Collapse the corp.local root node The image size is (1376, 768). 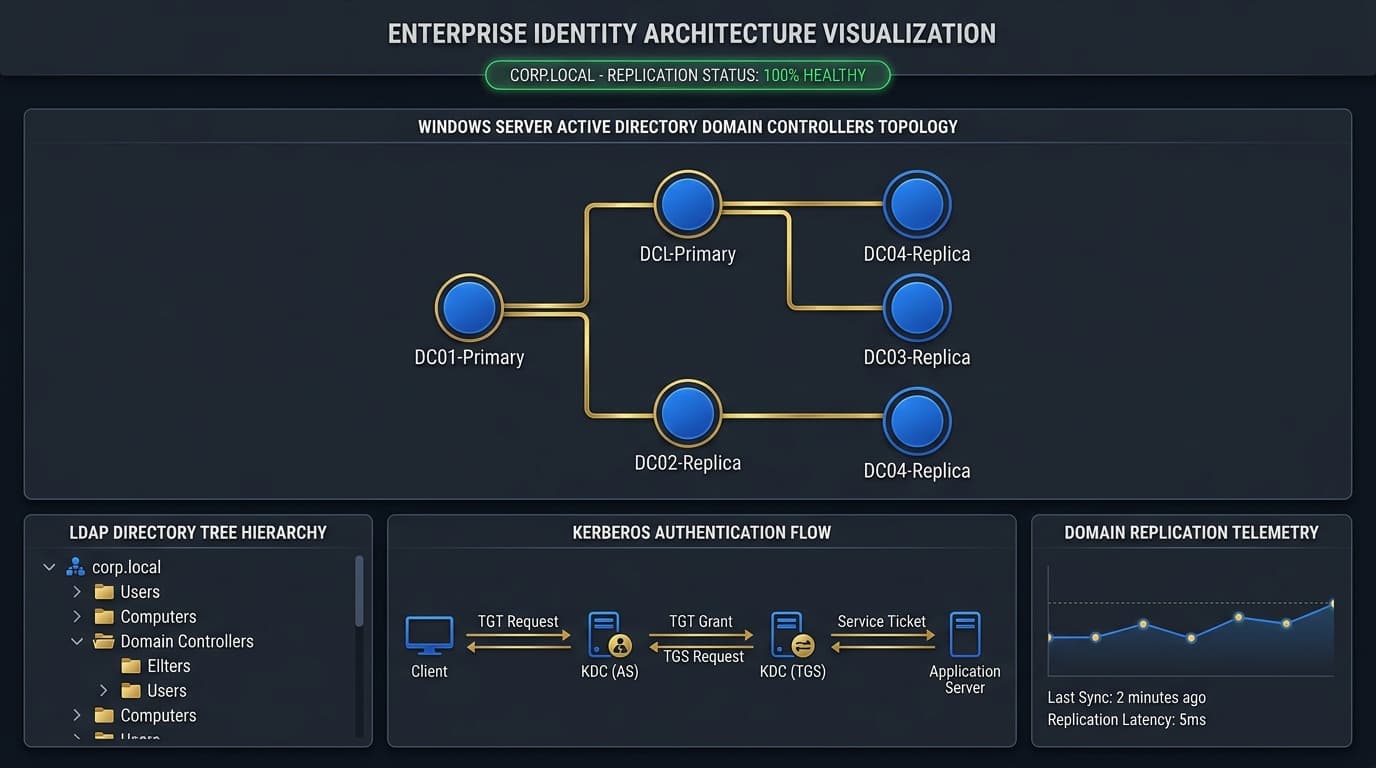point(49,567)
